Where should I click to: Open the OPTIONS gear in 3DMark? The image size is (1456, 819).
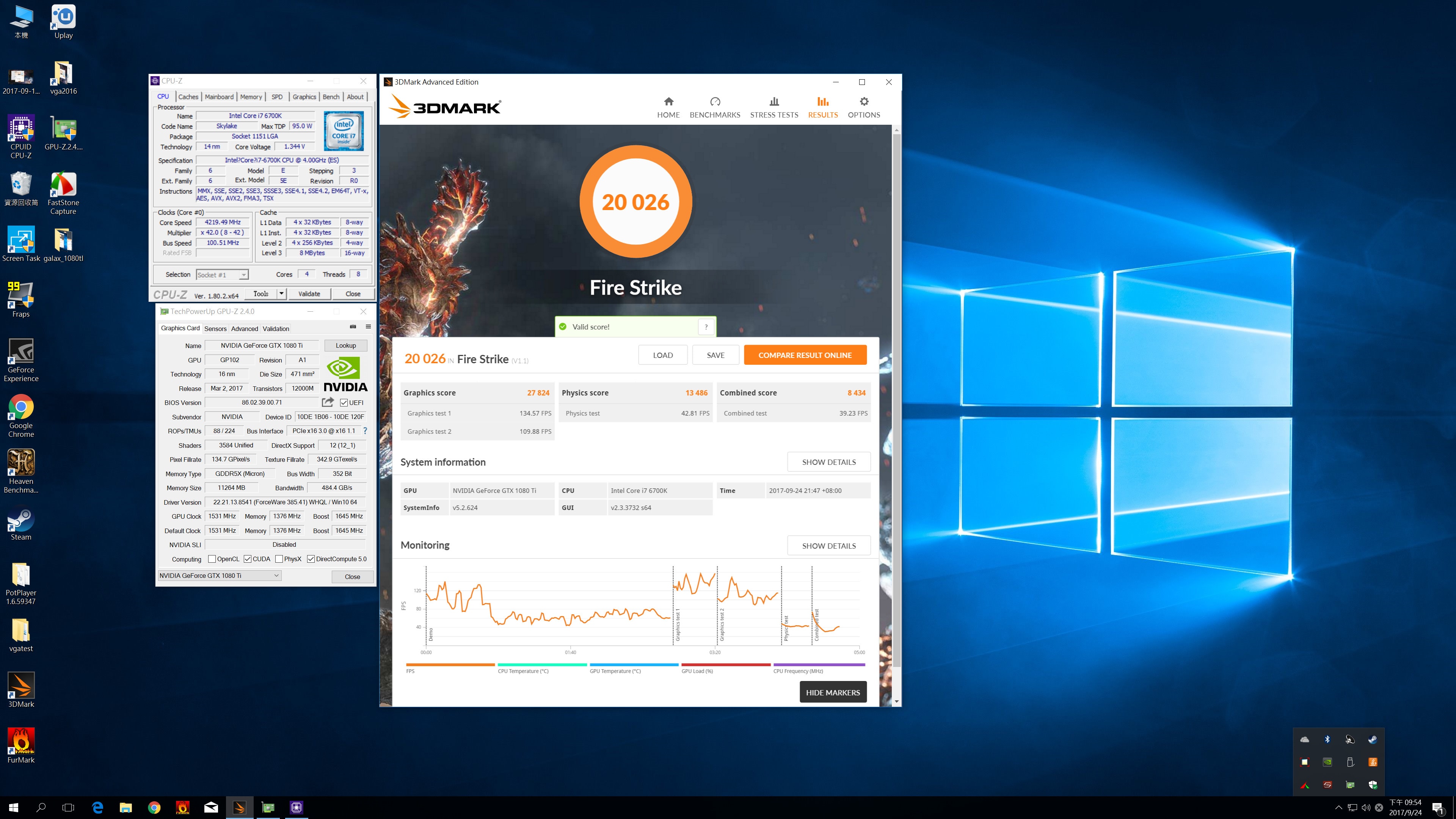pos(864,107)
